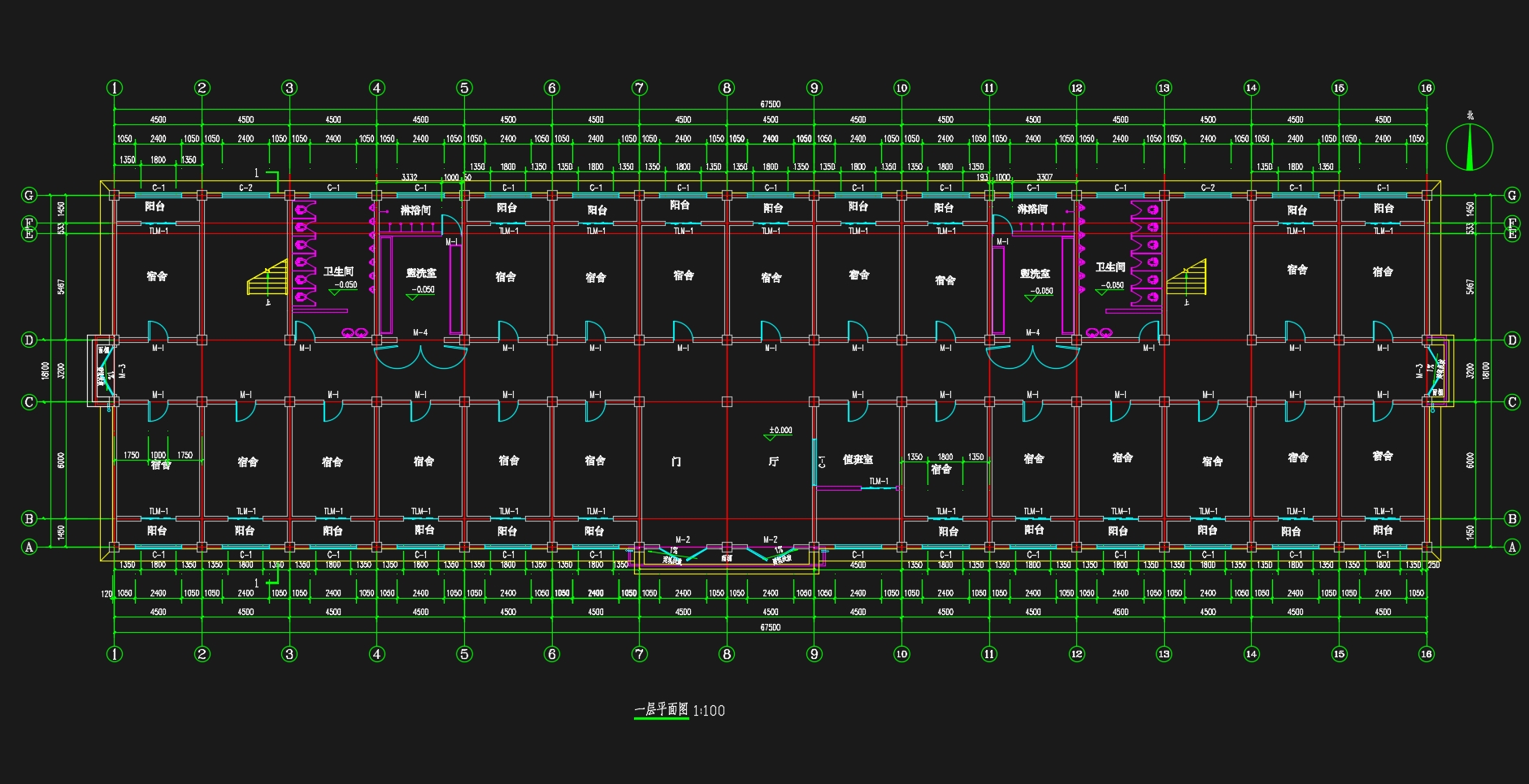The image size is (1529, 784).
Task: Select left-side axis bubble A
Action: 29,547
